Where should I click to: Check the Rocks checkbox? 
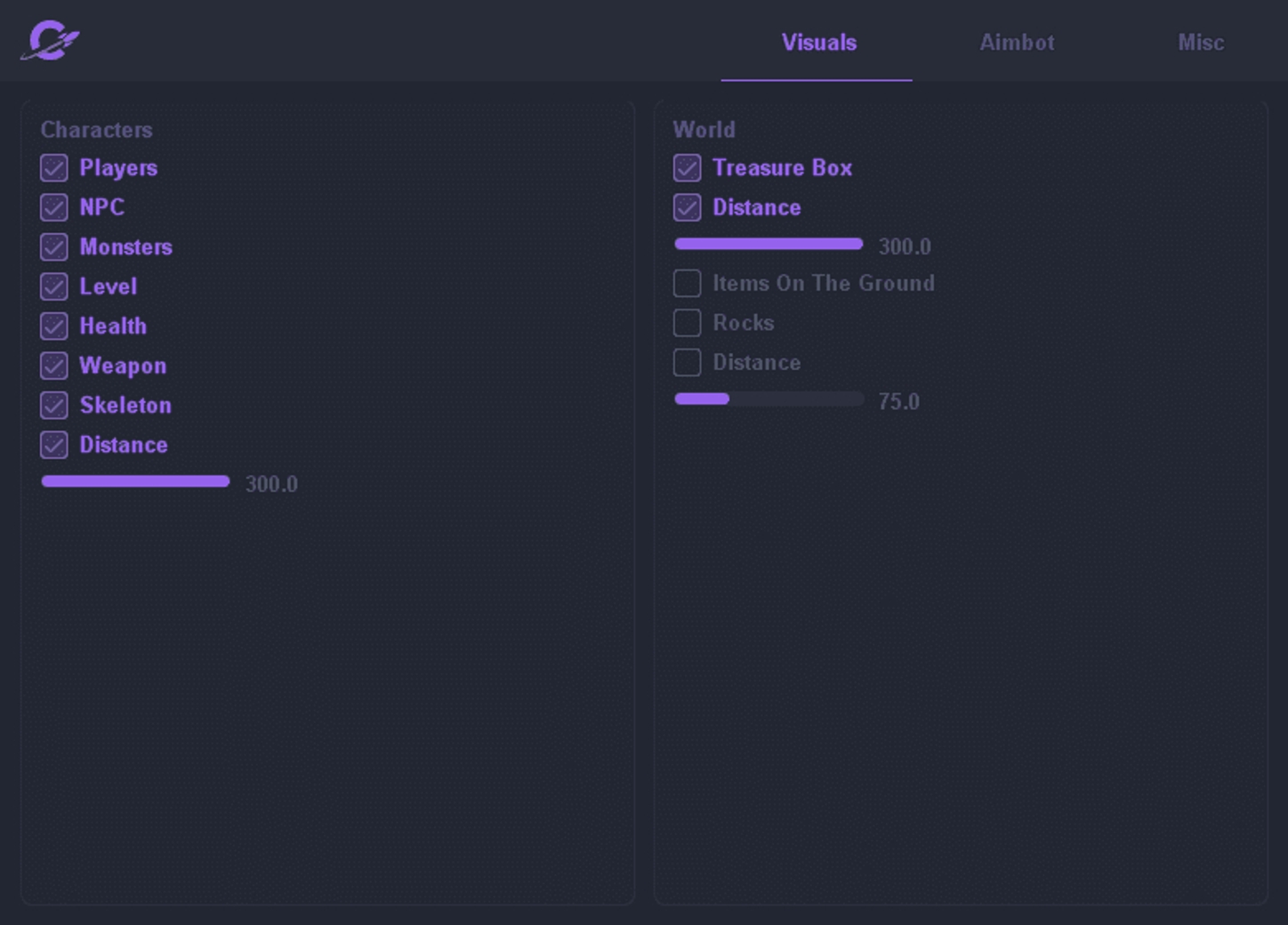[687, 323]
